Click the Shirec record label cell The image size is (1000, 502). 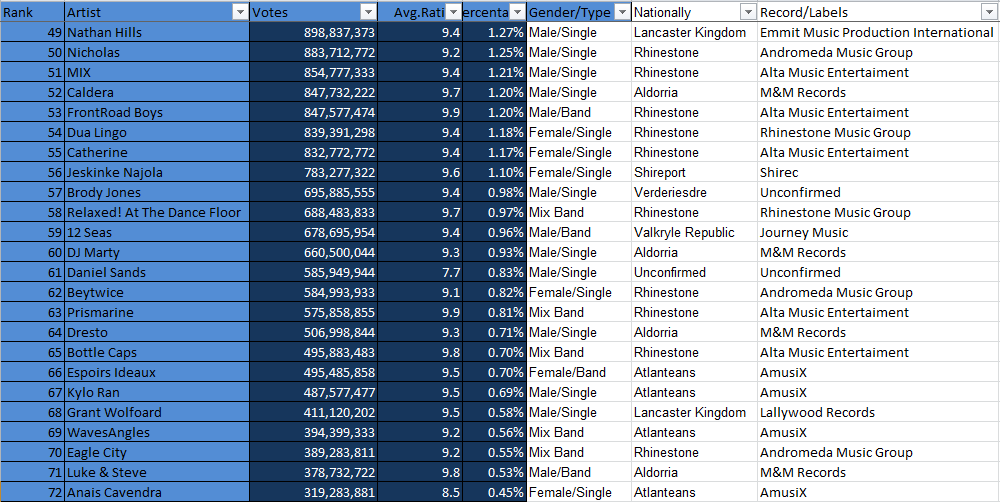coord(879,172)
